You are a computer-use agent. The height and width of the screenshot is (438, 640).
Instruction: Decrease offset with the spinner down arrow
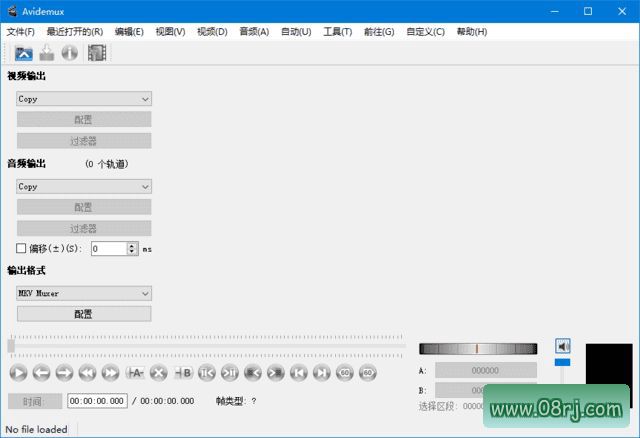pyautogui.click(x=132, y=252)
